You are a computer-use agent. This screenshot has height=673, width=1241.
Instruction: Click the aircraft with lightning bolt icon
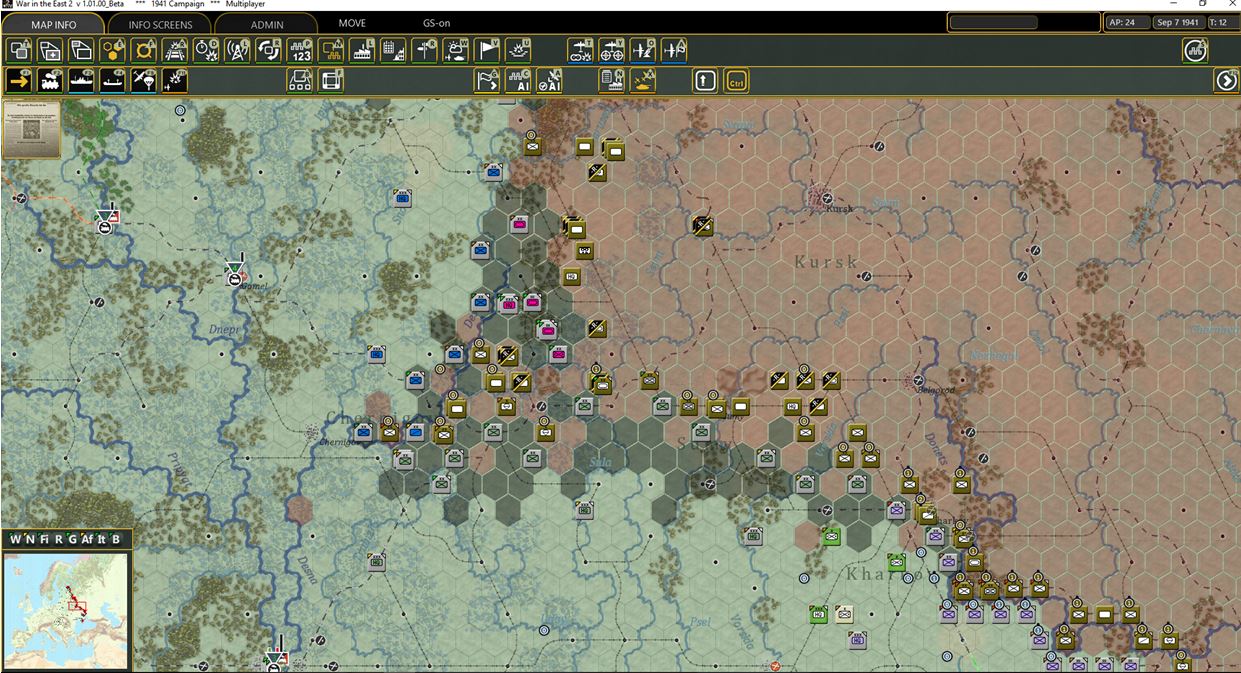click(643, 50)
